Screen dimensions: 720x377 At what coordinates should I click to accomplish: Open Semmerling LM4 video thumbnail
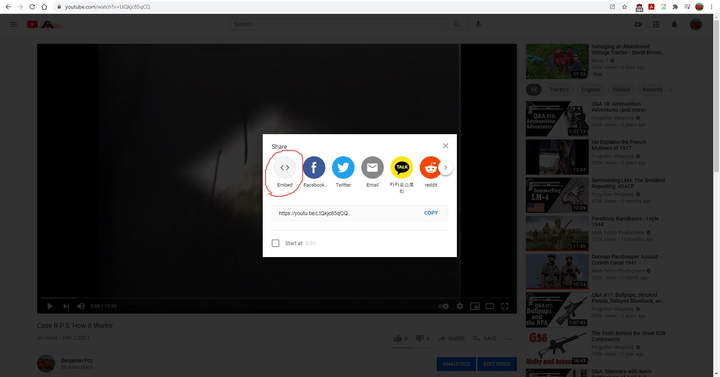(x=557, y=195)
